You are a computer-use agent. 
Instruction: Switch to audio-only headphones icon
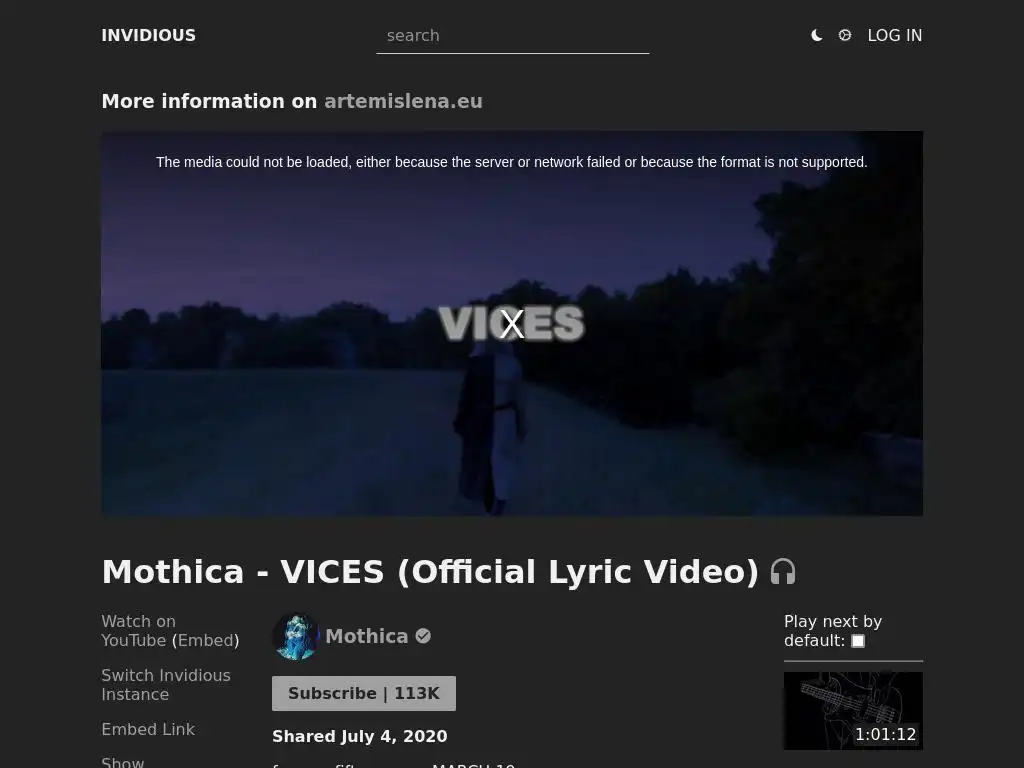782,571
